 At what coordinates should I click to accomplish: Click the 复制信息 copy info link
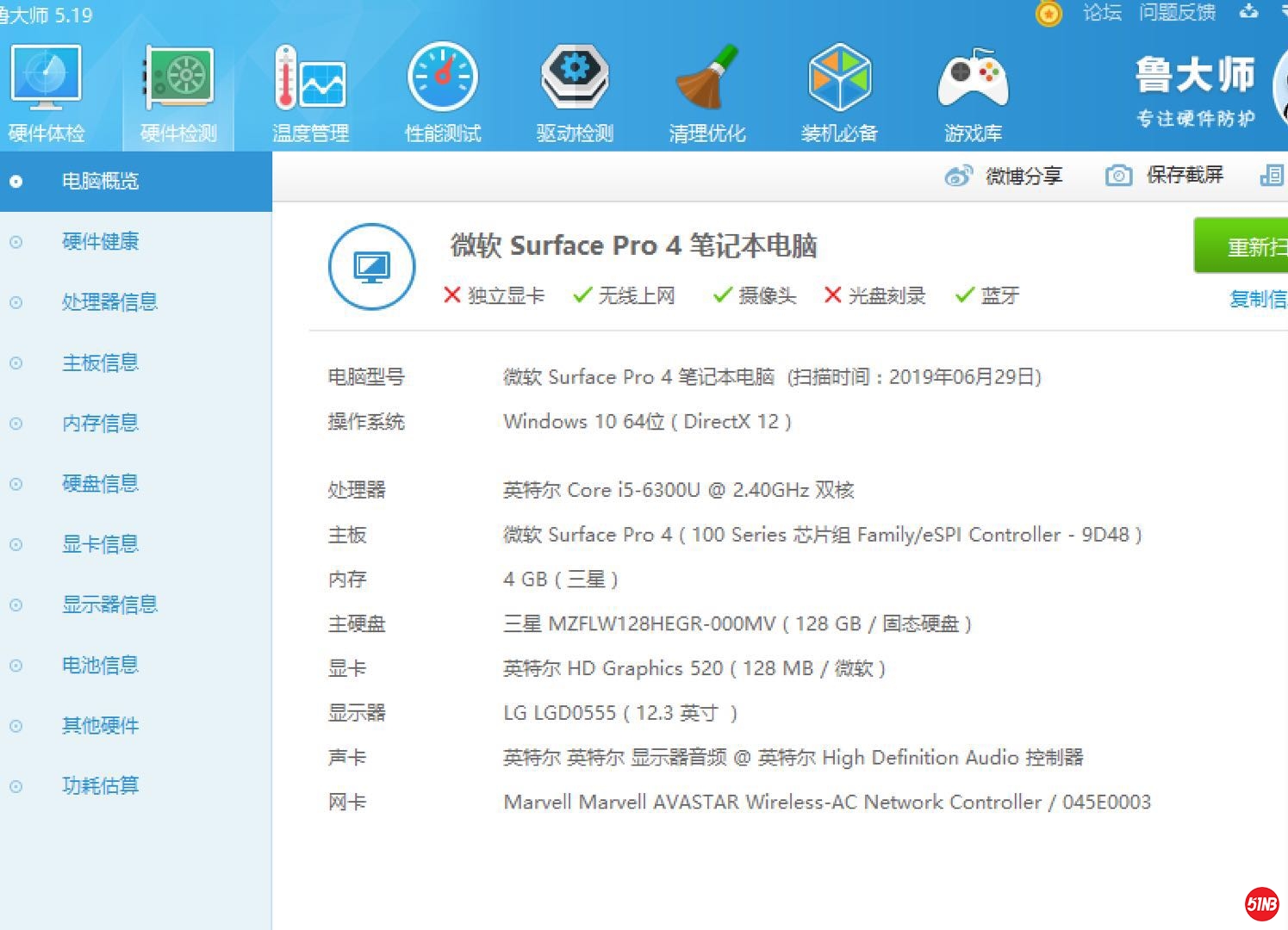[x=1258, y=299]
